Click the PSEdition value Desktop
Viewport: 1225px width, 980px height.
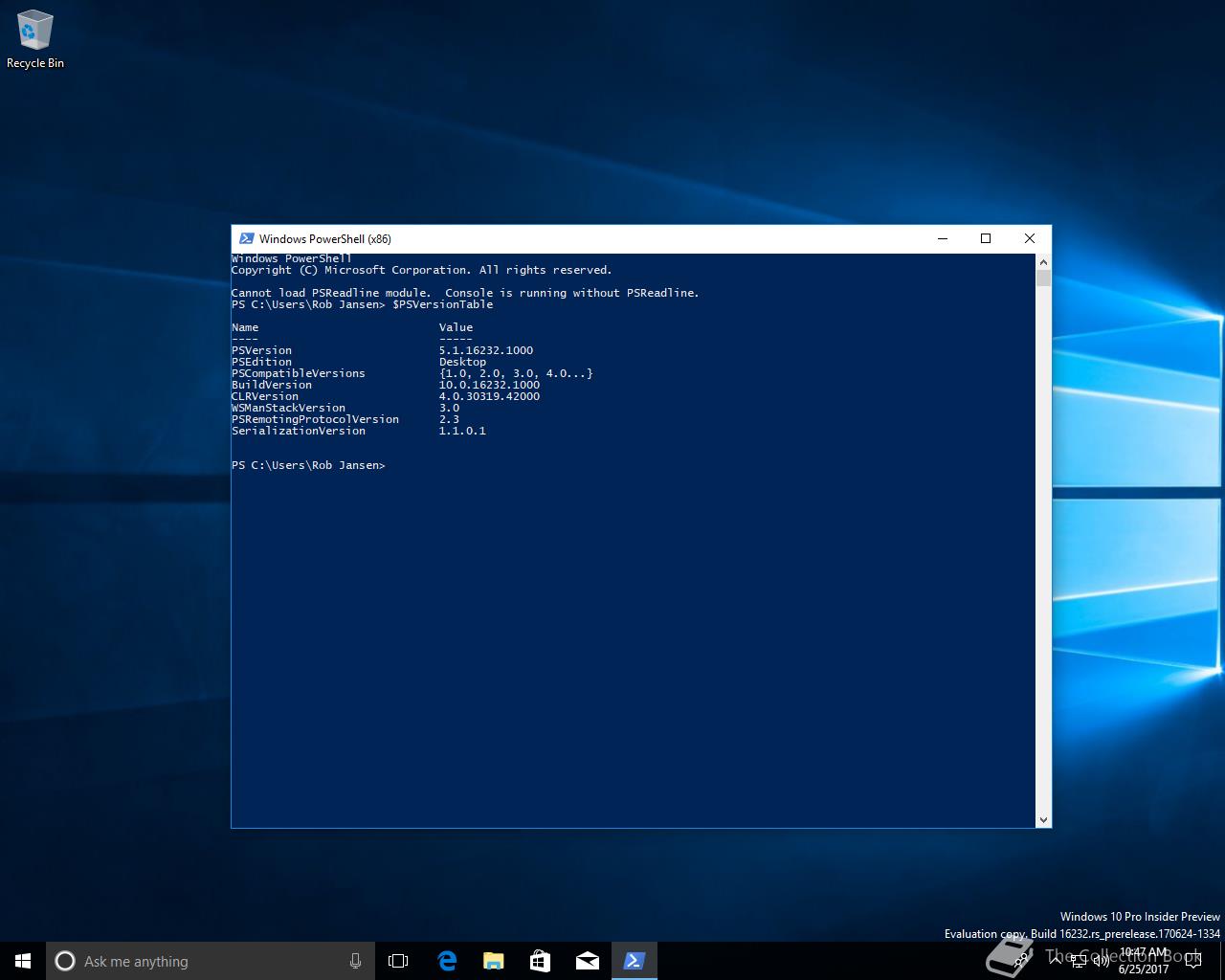pyautogui.click(x=462, y=362)
